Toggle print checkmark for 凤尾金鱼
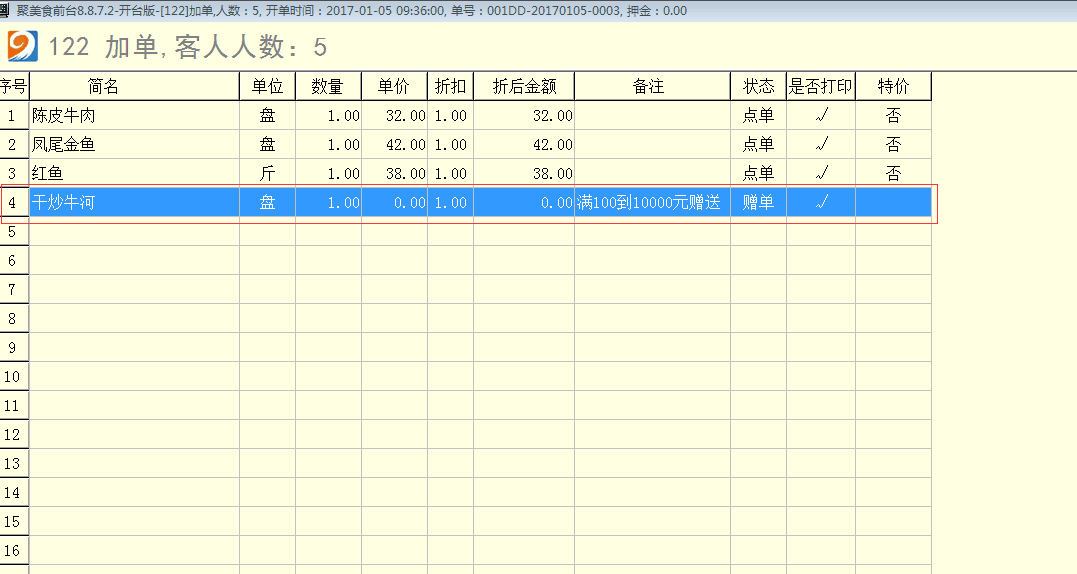 click(x=821, y=145)
